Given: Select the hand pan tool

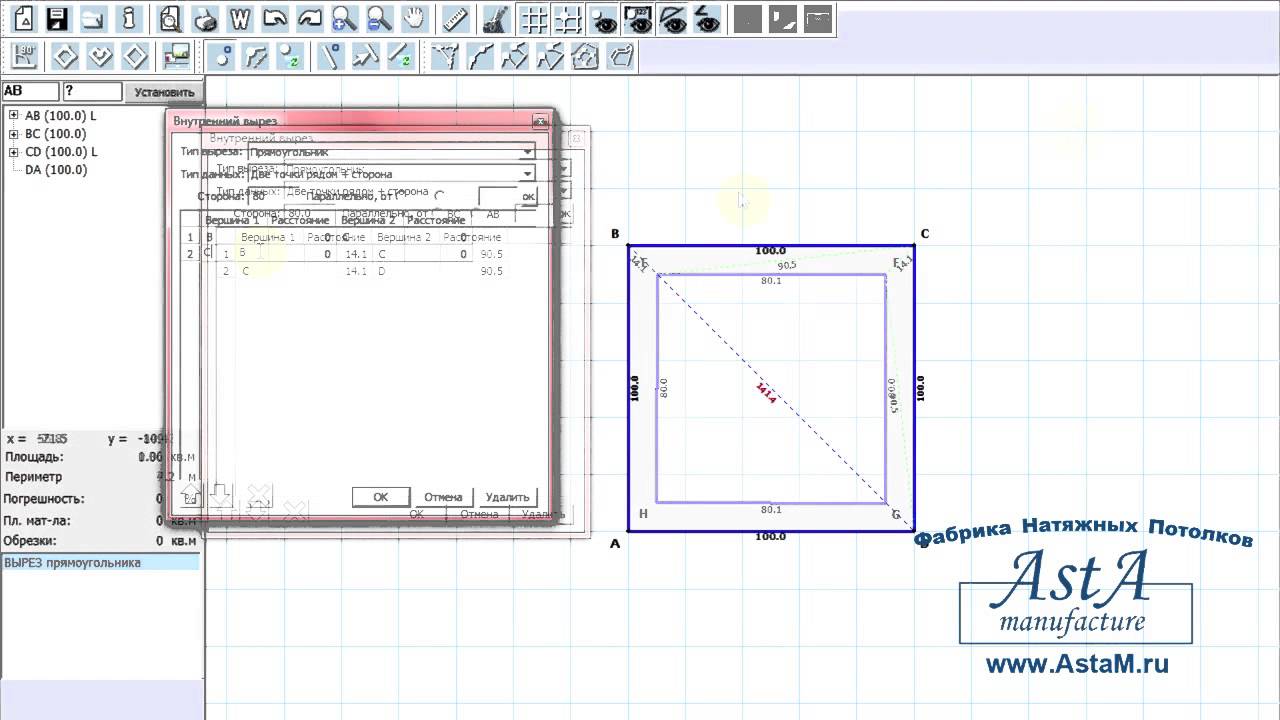Looking at the screenshot, I should coord(414,18).
